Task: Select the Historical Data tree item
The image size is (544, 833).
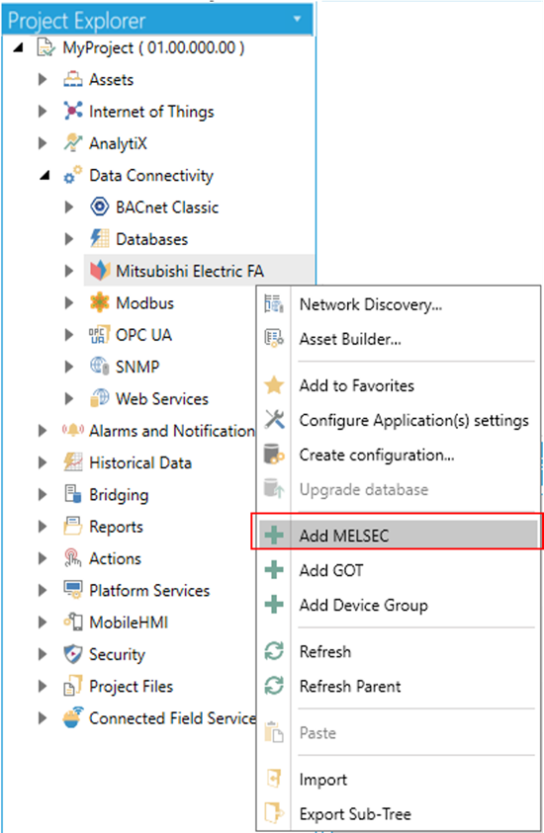Action: click(x=140, y=463)
